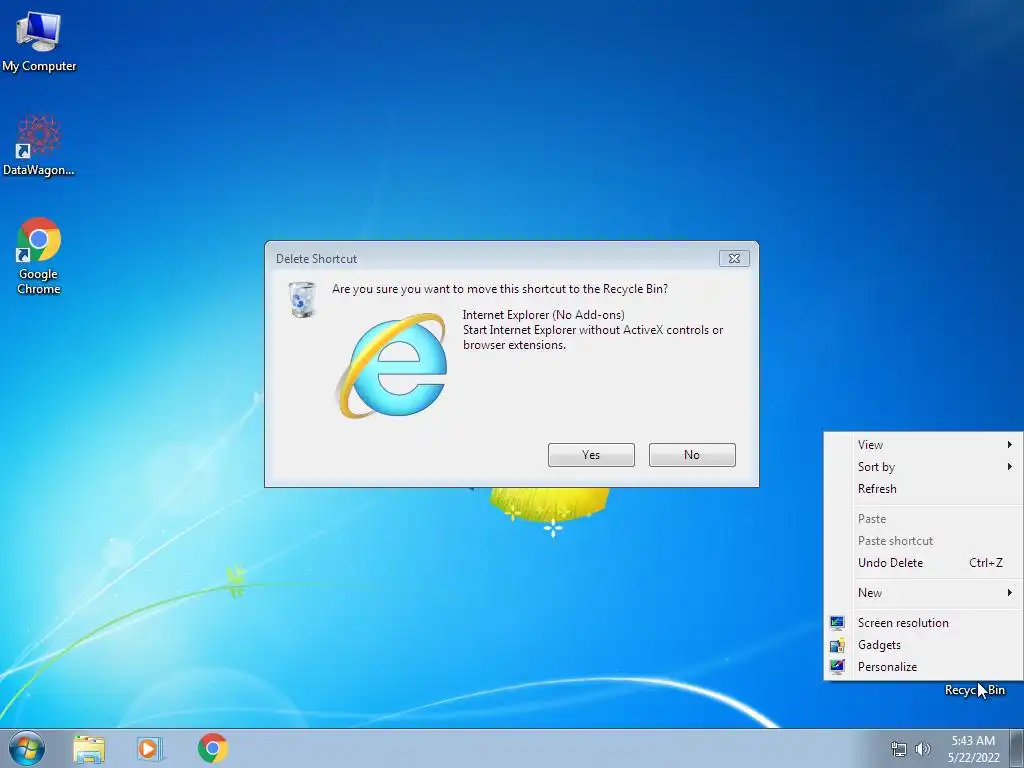The image size is (1024, 768).
Task: Click the Recycle Bin icon in dialog
Action: (302, 299)
